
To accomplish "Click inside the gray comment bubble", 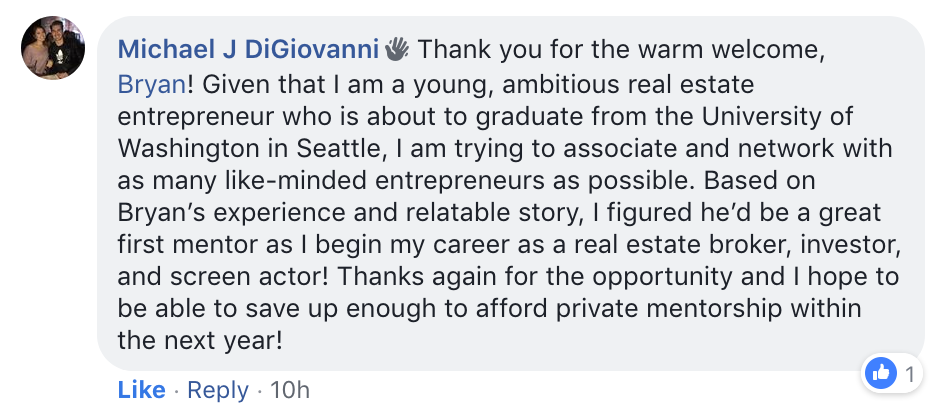I will (x=511, y=193).
